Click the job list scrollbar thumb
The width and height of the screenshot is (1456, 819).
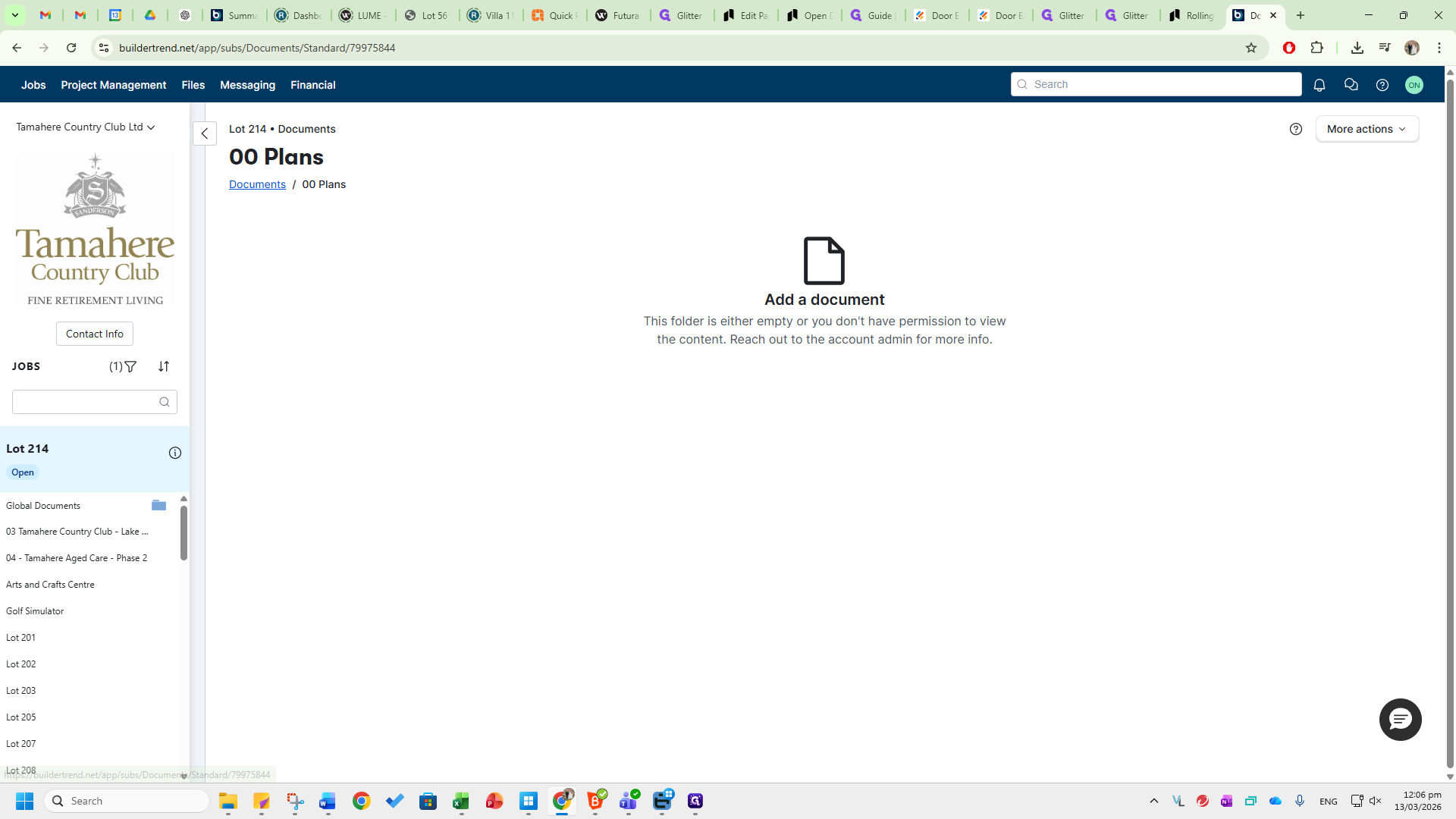click(184, 533)
